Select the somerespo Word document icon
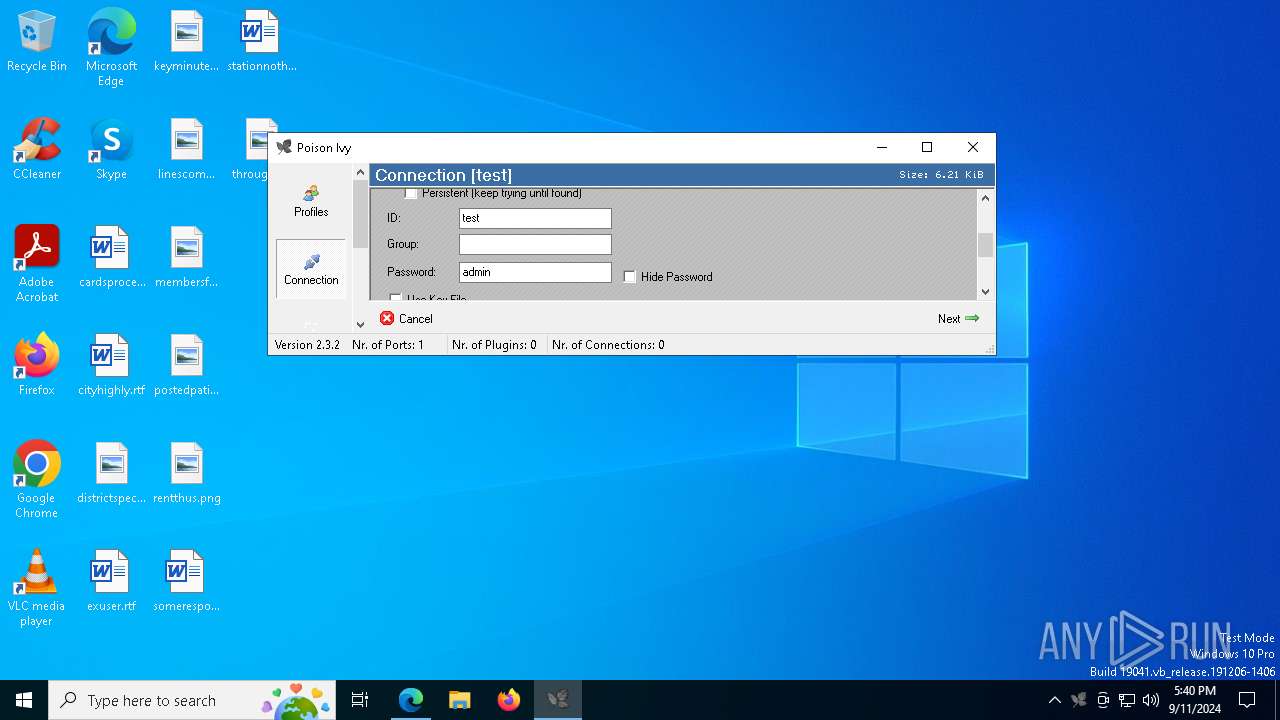 click(x=186, y=581)
